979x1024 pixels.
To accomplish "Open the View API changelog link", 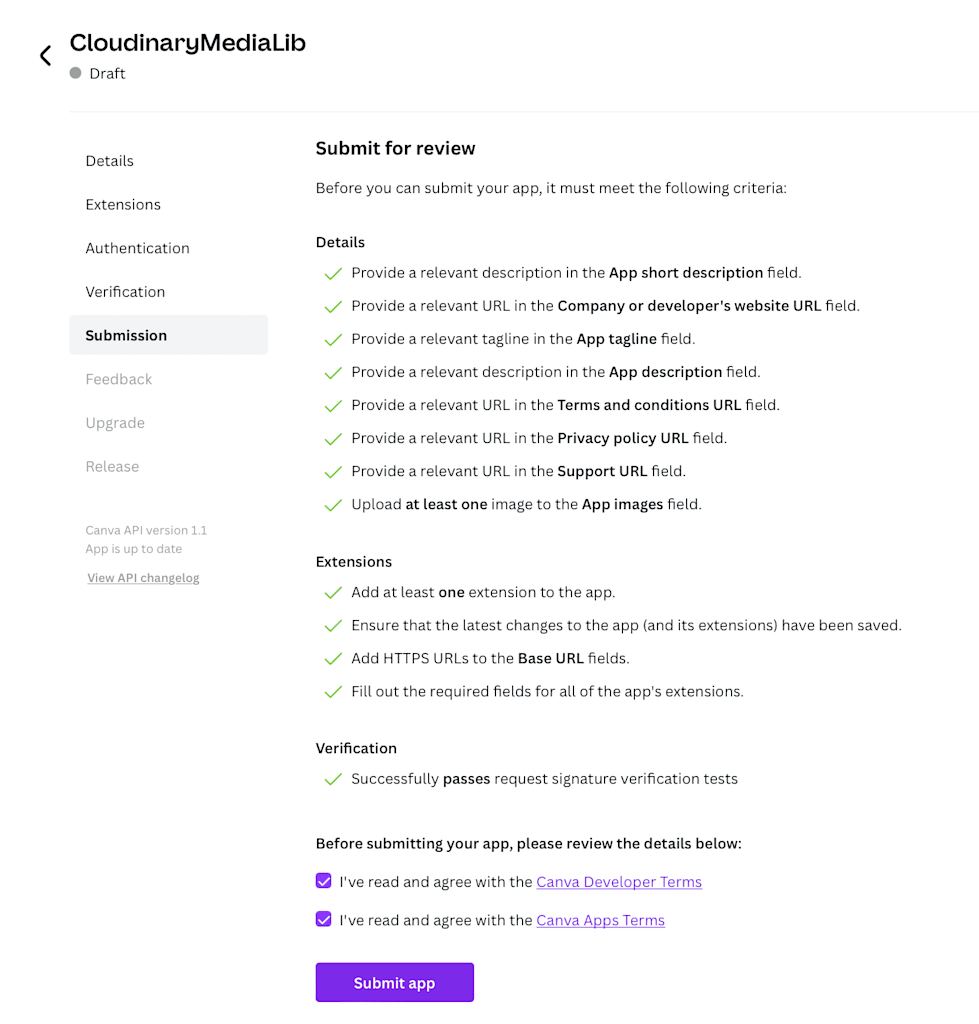I will click(x=143, y=578).
